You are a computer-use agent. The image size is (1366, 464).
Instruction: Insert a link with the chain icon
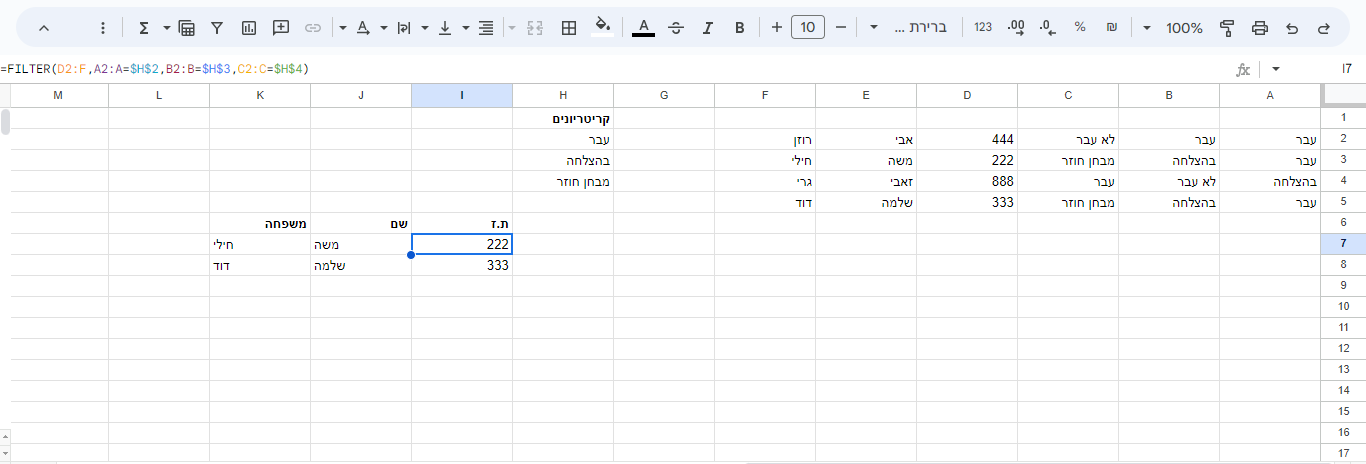pyautogui.click(x=313, y=28)
